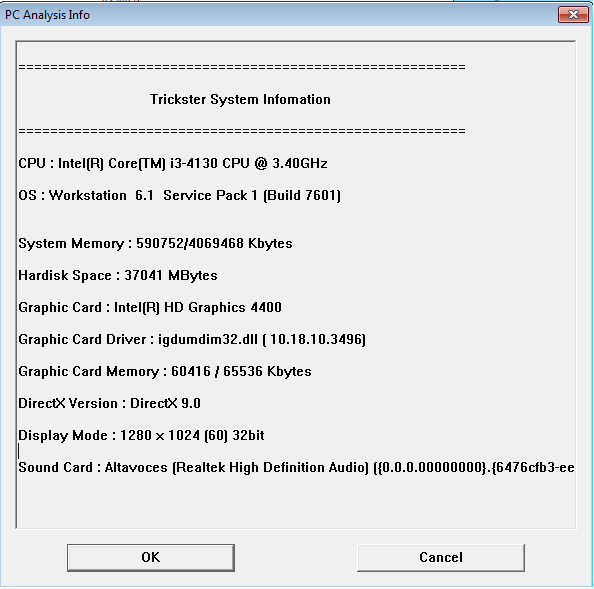The width and height of the screenshot is (594, 589).
Task: Click the 'Trickster System Infomation' heading
Action: [240, 99]
